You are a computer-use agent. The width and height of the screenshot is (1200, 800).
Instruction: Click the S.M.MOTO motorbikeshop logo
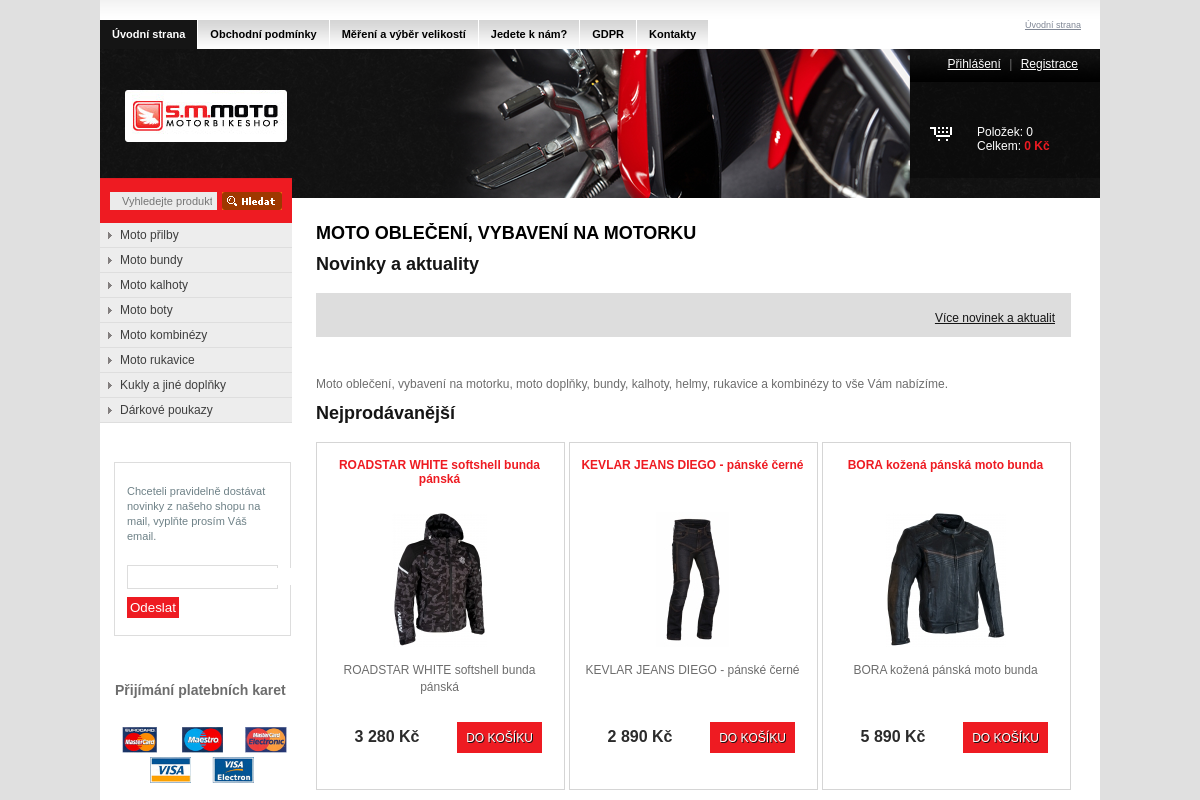tap(206, 116)
